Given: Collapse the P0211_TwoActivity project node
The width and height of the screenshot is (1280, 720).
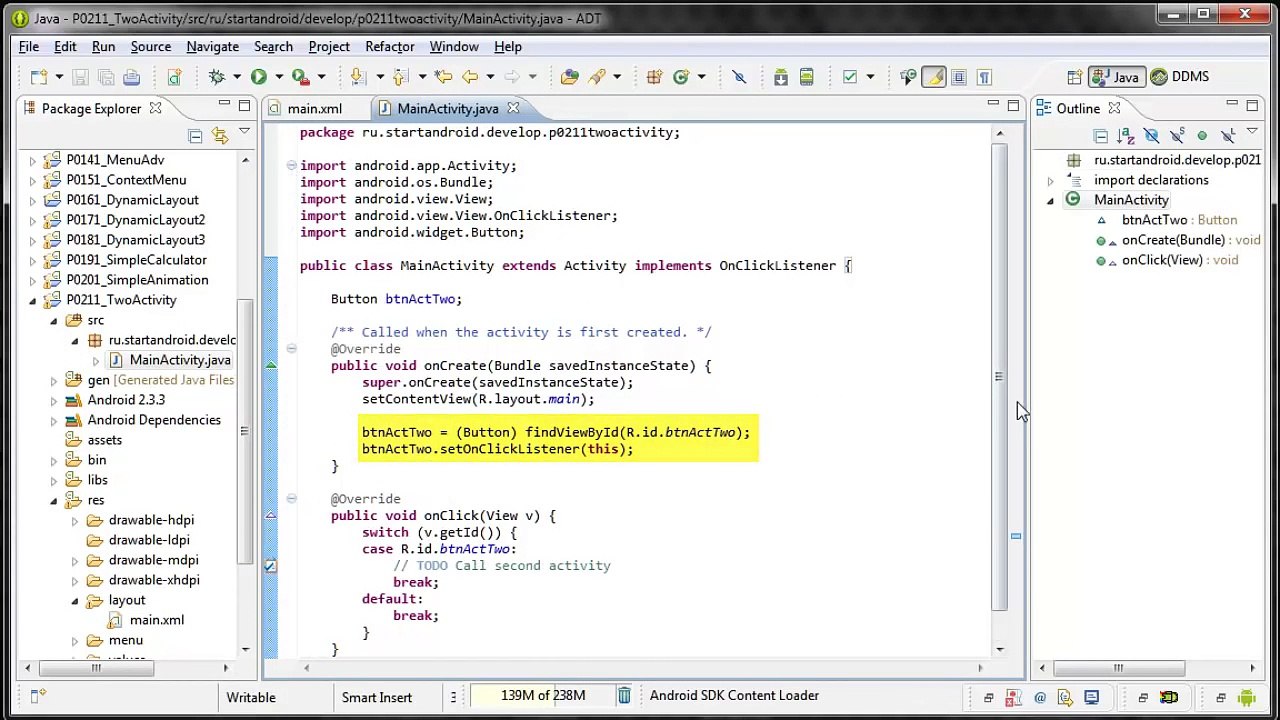Looking at the screenshot, I should click(x=33, y=300).
